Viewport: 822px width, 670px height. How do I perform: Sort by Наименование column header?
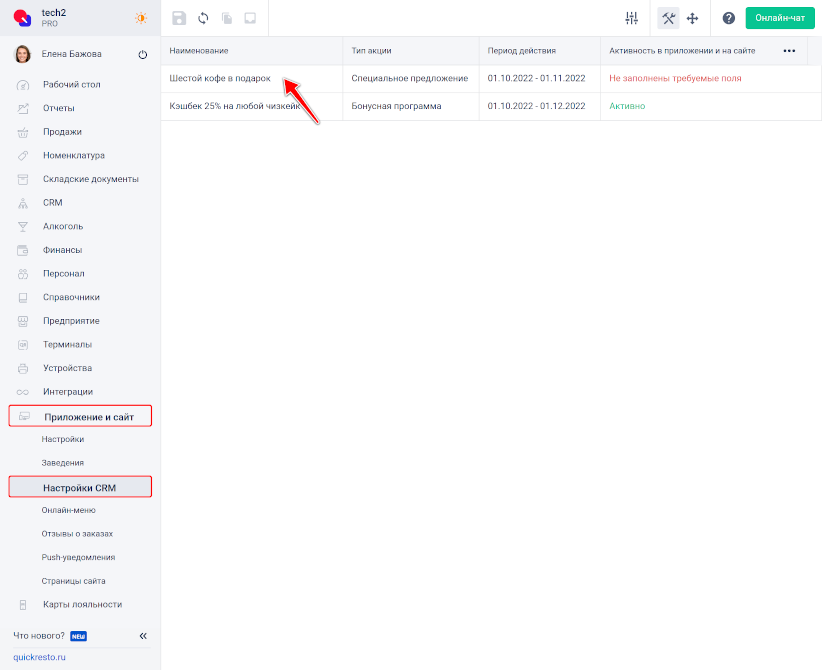[199, 51]
